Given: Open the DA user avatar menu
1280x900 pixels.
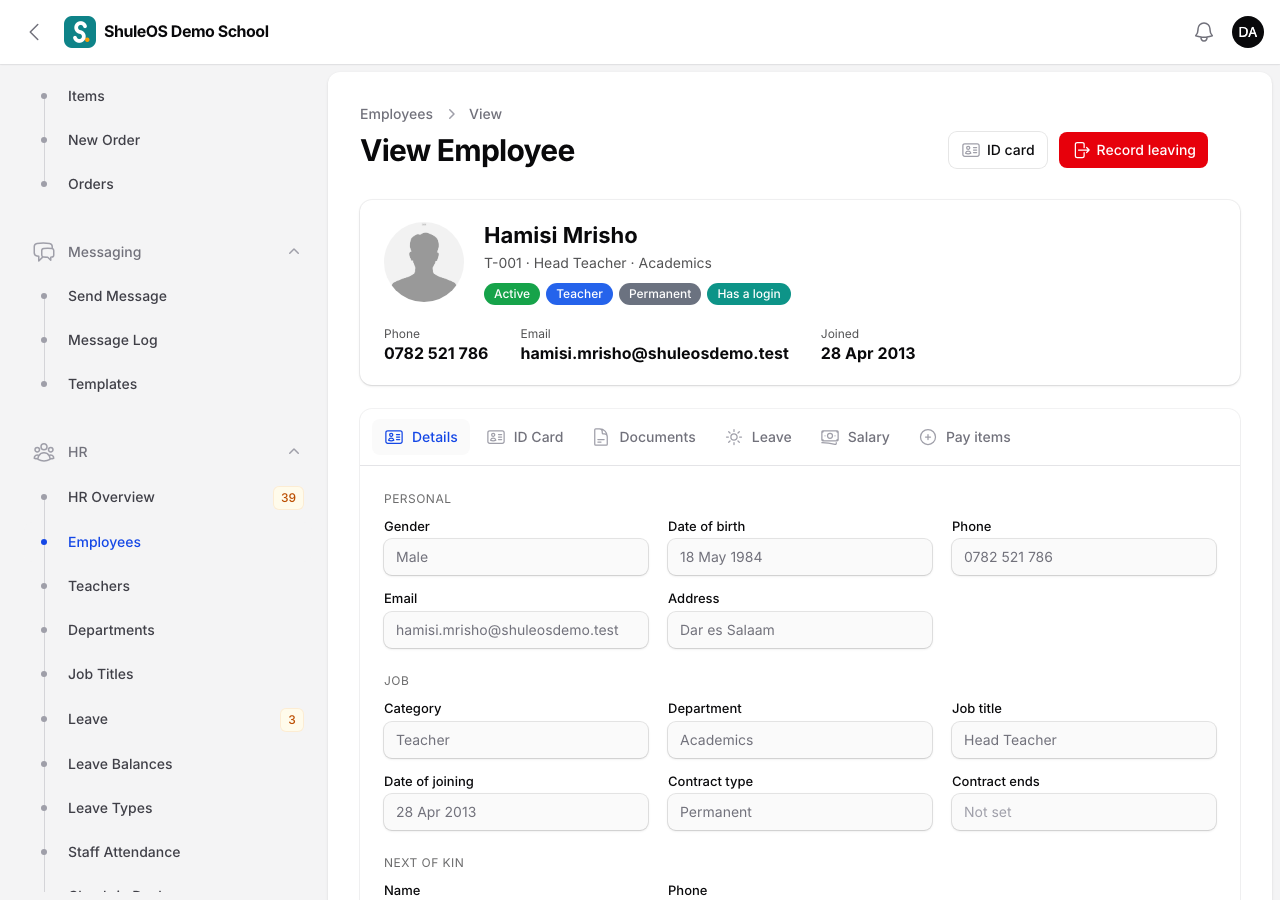Looking at the screenshot, I should coord(1248,32).
